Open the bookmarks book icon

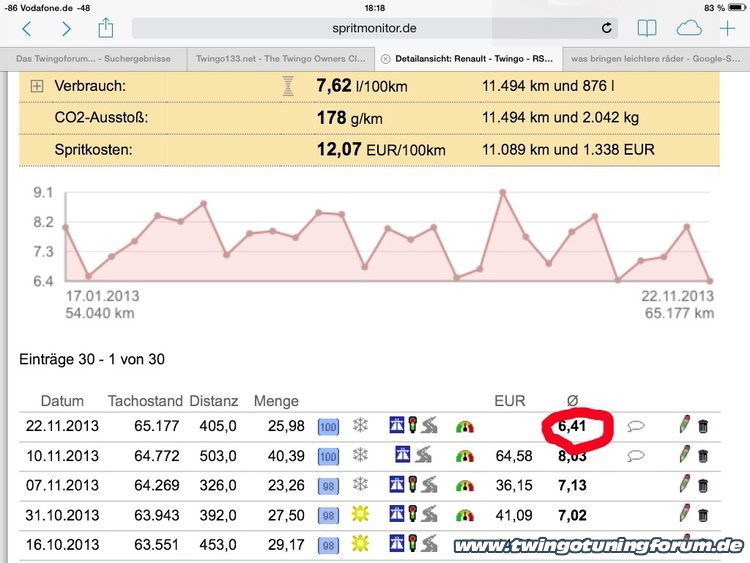647,29
